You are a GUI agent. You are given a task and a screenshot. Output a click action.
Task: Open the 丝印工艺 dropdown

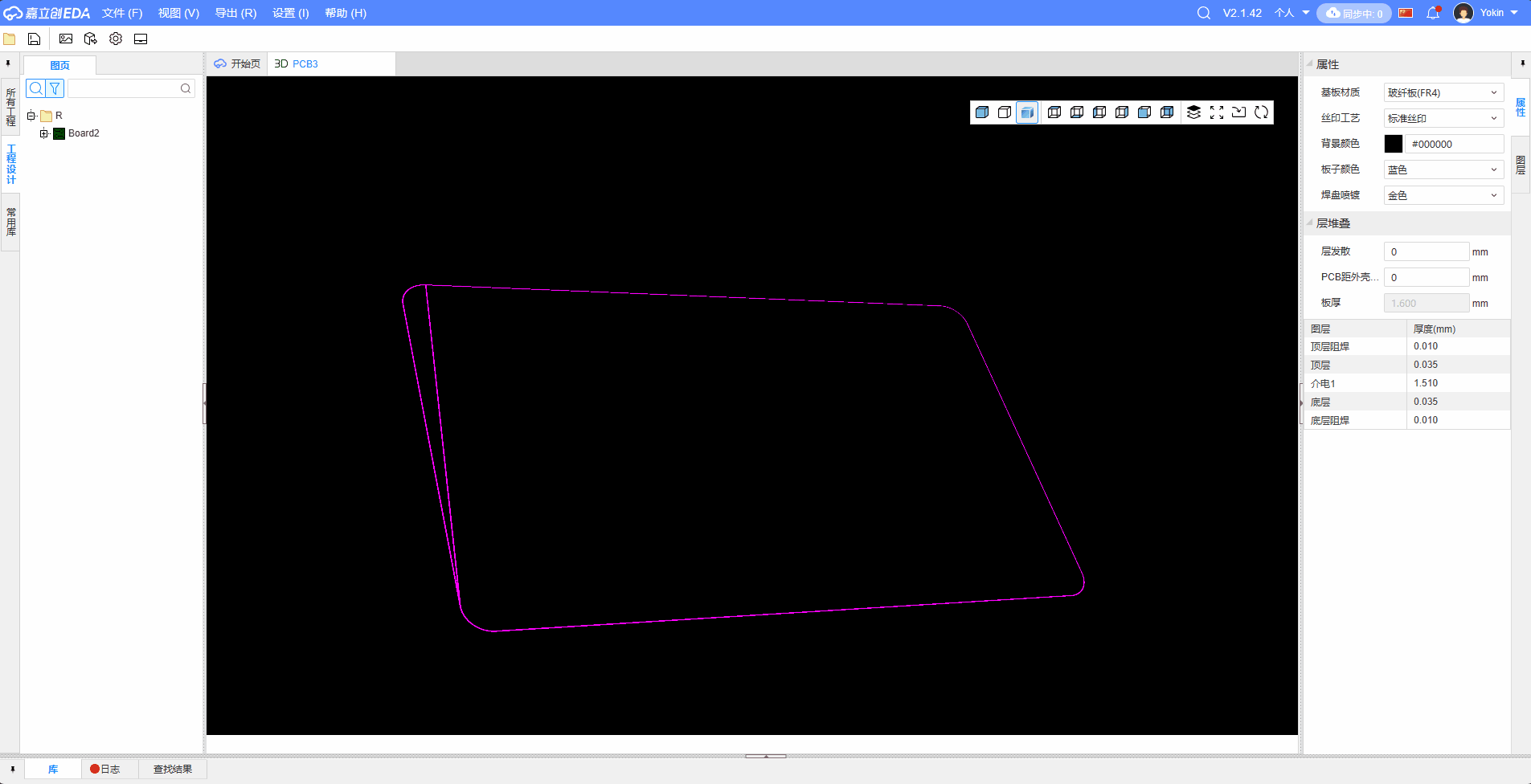[1443, 118]
